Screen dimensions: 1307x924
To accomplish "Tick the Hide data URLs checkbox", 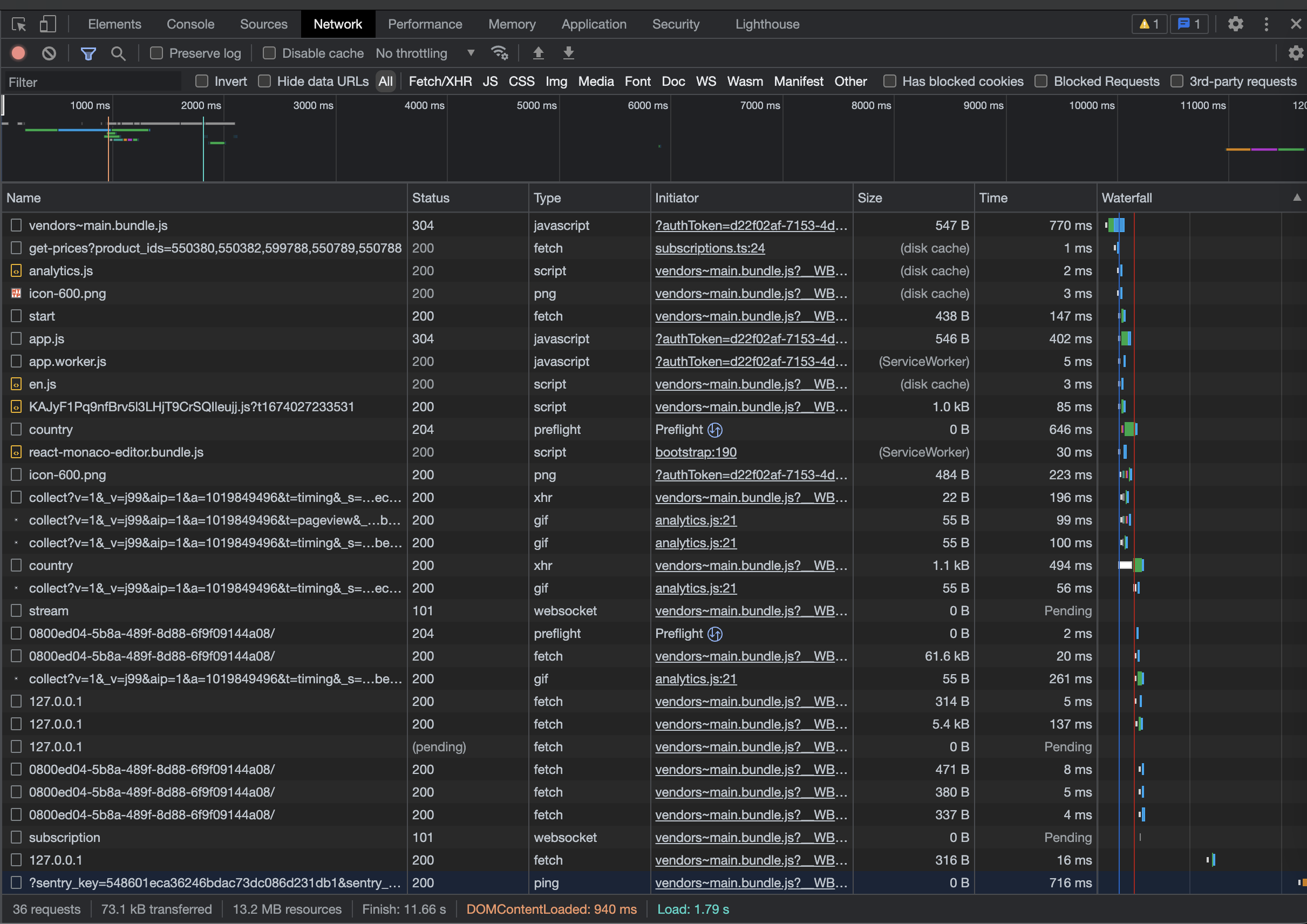I will click(264, 81).
